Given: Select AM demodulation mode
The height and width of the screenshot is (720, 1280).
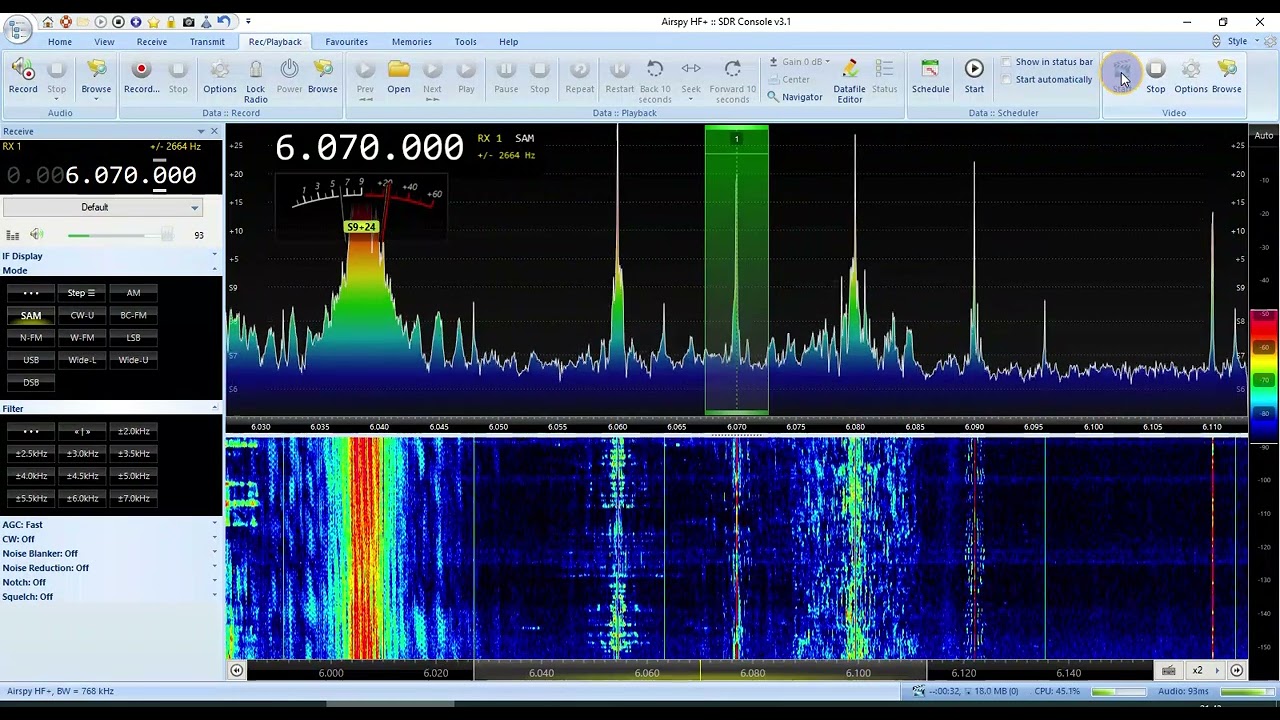Looking at the screenshot, I should coord(133,293).
